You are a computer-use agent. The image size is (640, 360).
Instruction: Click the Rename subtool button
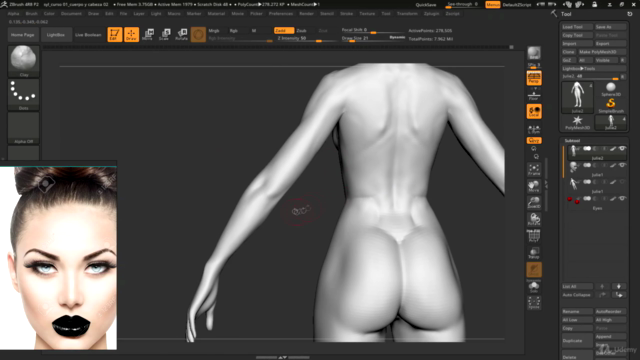(x=577, y=311)
